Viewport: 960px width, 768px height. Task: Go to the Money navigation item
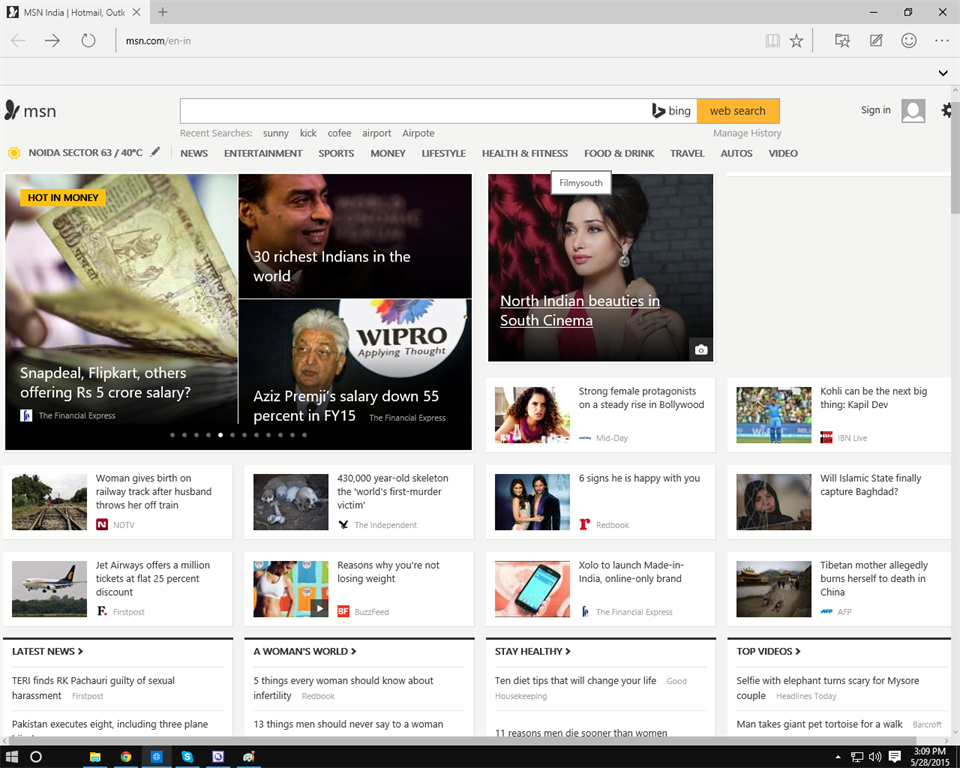[x=388, y=153]
